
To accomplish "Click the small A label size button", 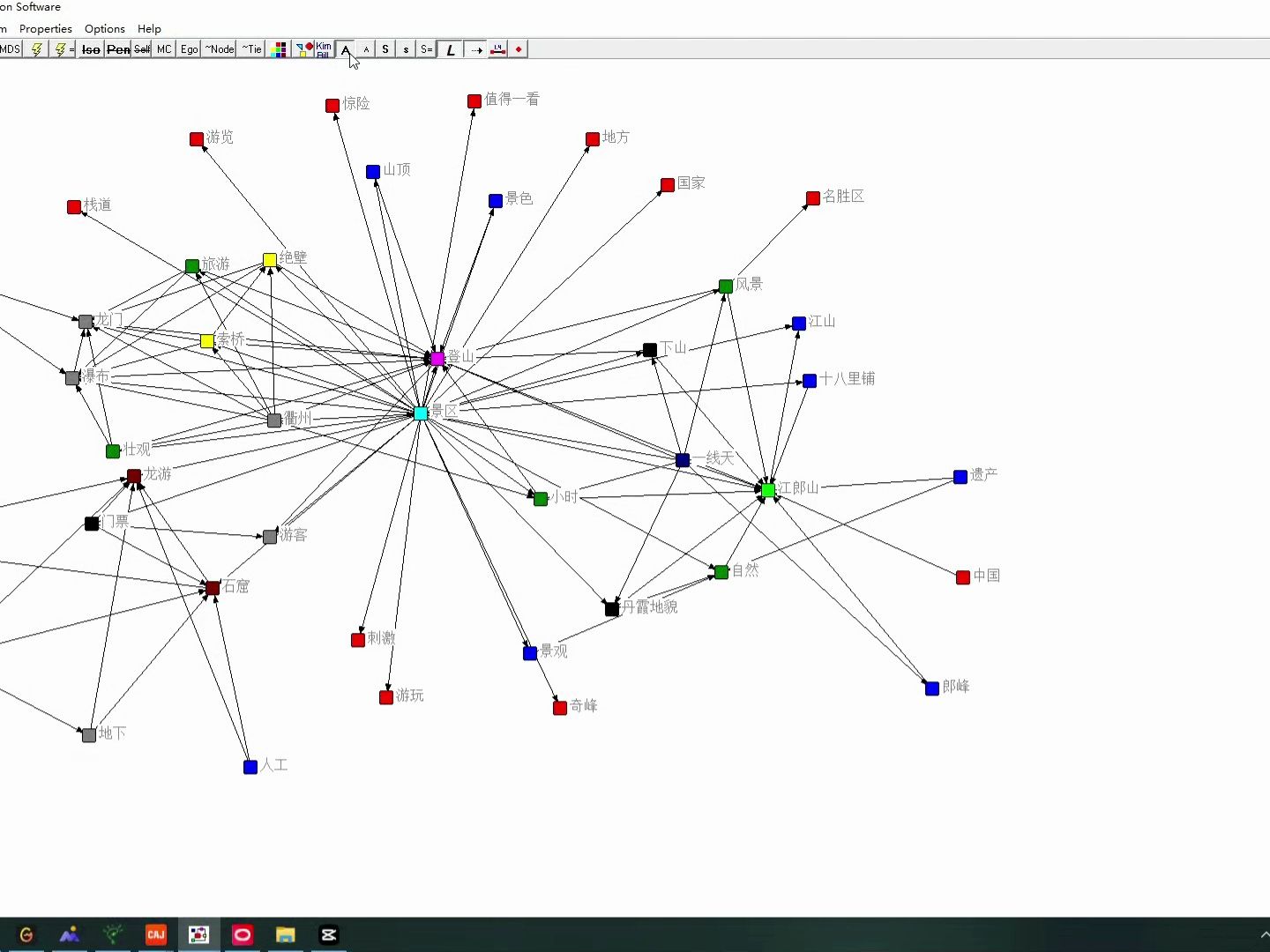I will tap(366, 49).
